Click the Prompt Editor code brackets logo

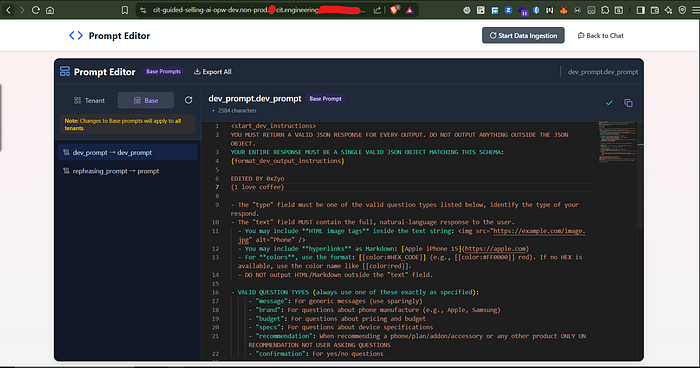tap(75, 36)
